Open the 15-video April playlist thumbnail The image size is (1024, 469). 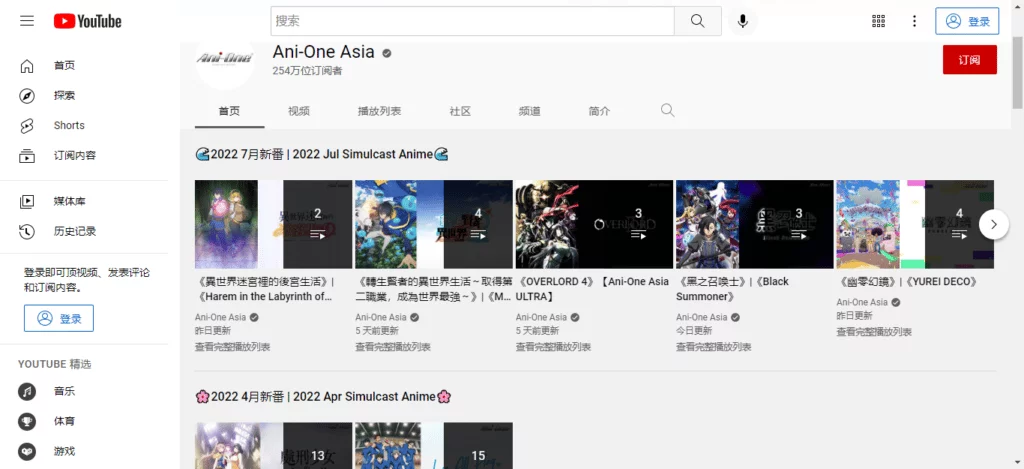[434, 445]
